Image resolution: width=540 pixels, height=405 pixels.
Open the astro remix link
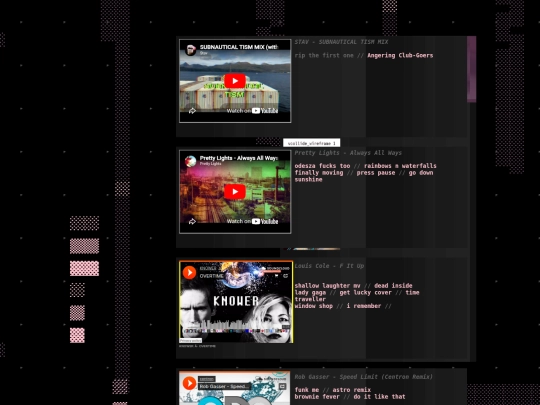click(352, 390)
